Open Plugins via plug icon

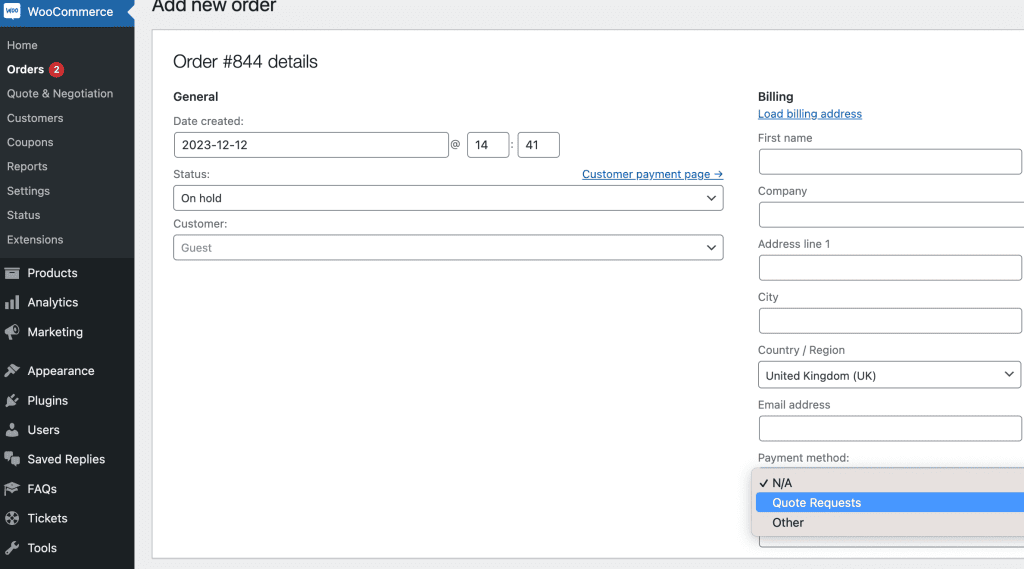coord(12,400)
